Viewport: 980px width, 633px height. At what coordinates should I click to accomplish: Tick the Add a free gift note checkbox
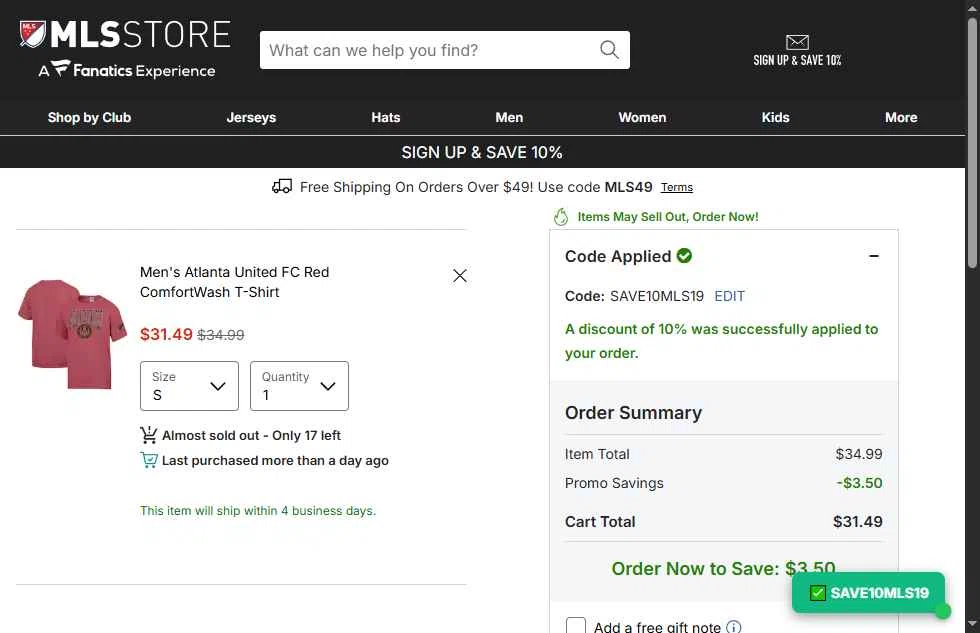coord(576,626)
